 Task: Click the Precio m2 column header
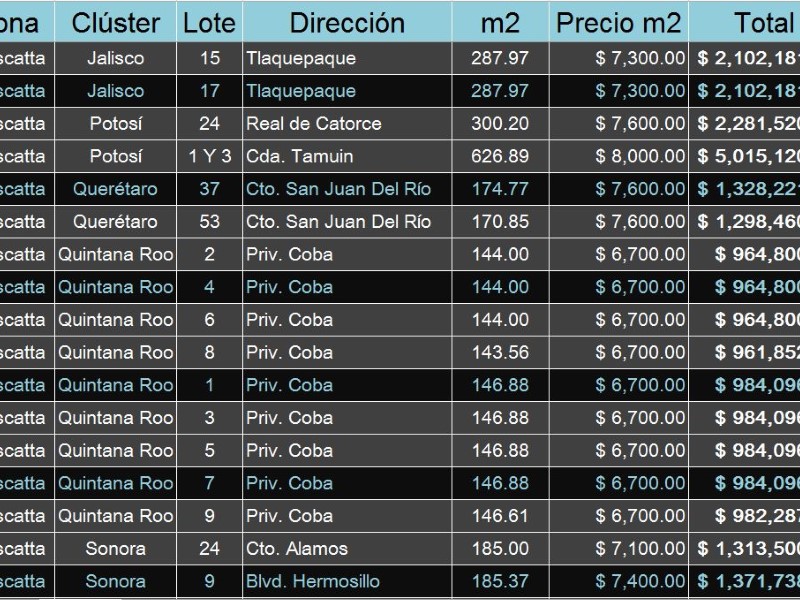(x=619, y=22)
